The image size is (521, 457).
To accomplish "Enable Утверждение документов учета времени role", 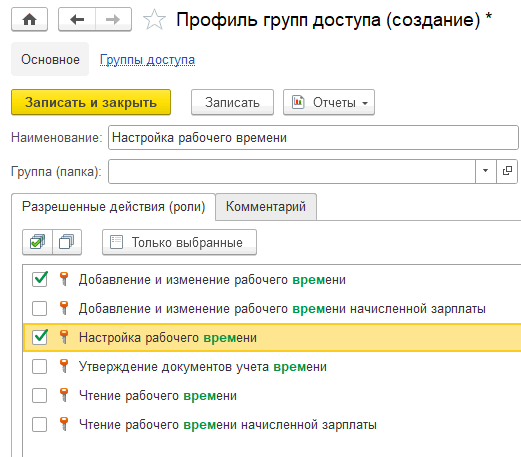I will coord(40,367).
